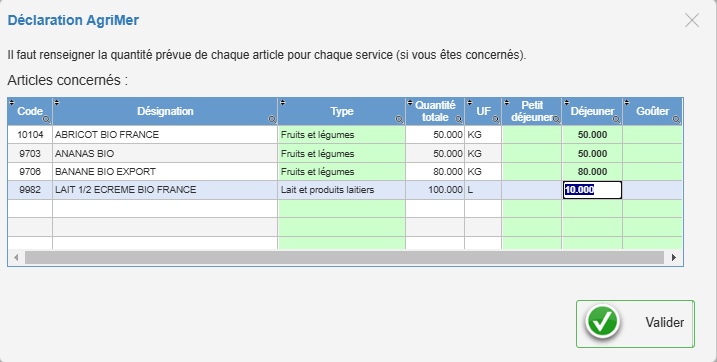Image resolution: width=717 pixels, height=362 pixels.
Task: Toggle sort arrows on Quantité totale column
Action: coord(410,102)
